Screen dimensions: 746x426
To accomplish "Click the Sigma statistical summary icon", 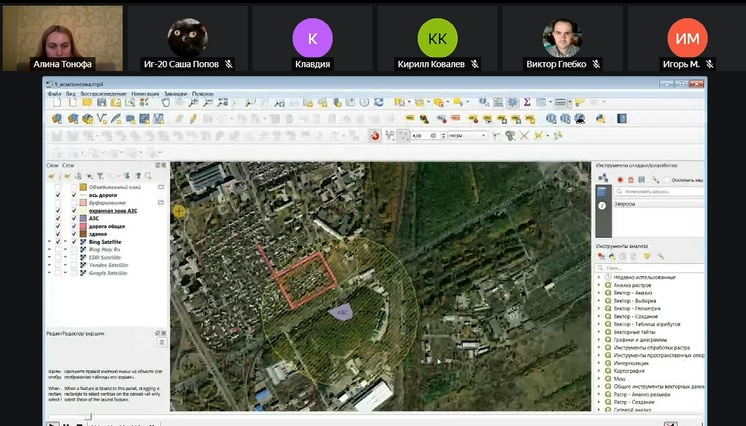I will pyautogui.click(x=527, y=102).
